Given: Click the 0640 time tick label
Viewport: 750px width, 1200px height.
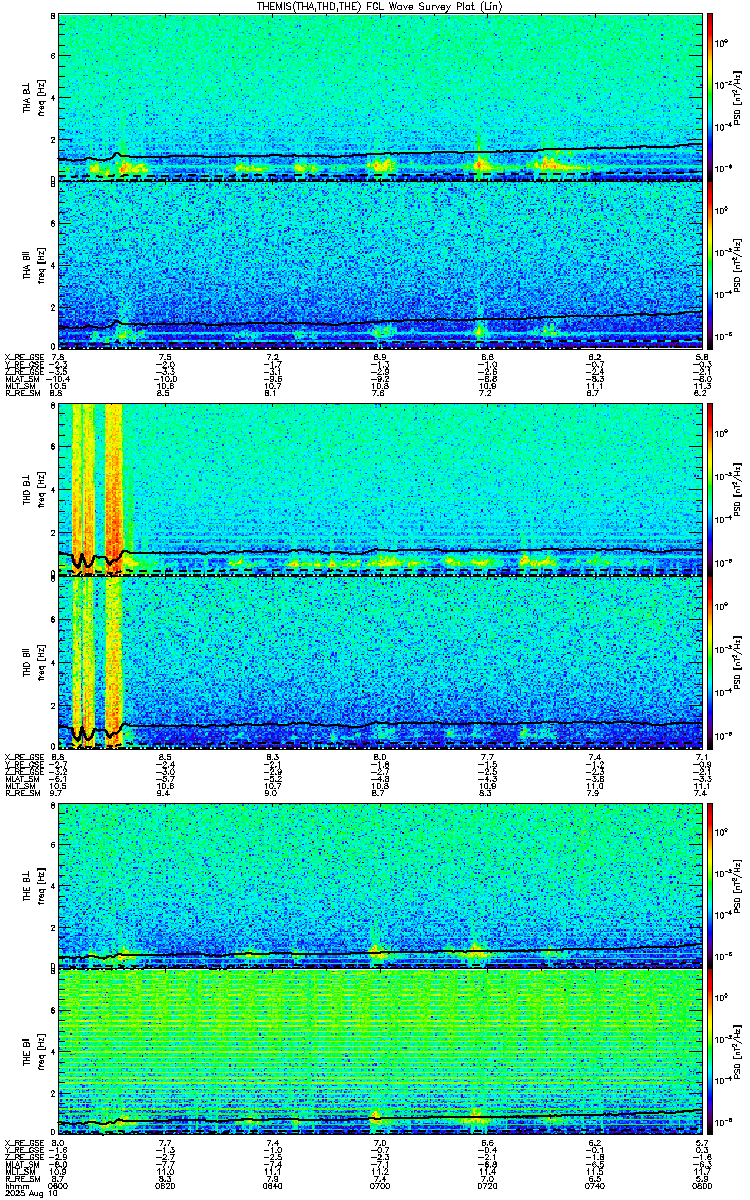Looking at the screenshot, I should click(273, 1186).
